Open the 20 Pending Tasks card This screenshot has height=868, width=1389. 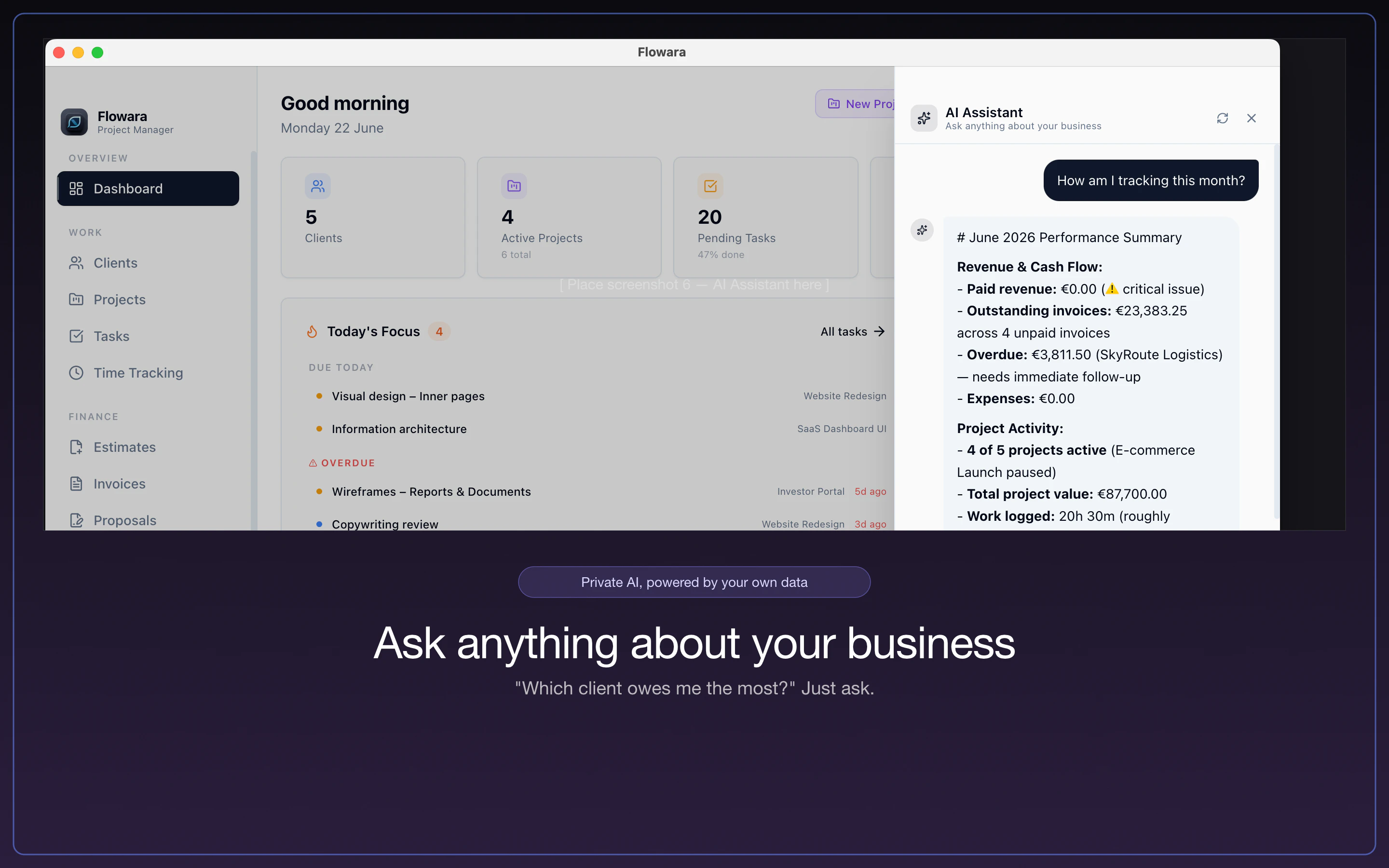click(766, 217)
